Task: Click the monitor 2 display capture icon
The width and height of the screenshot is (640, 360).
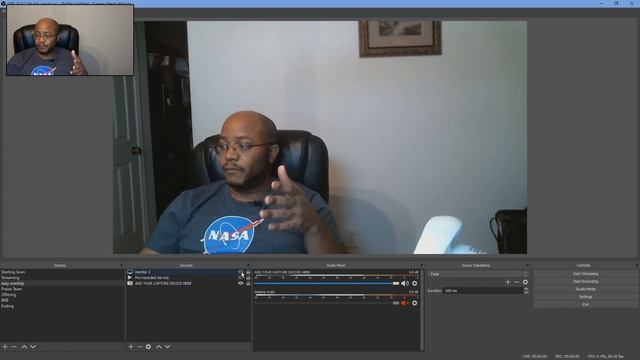Action: [130, 272]
